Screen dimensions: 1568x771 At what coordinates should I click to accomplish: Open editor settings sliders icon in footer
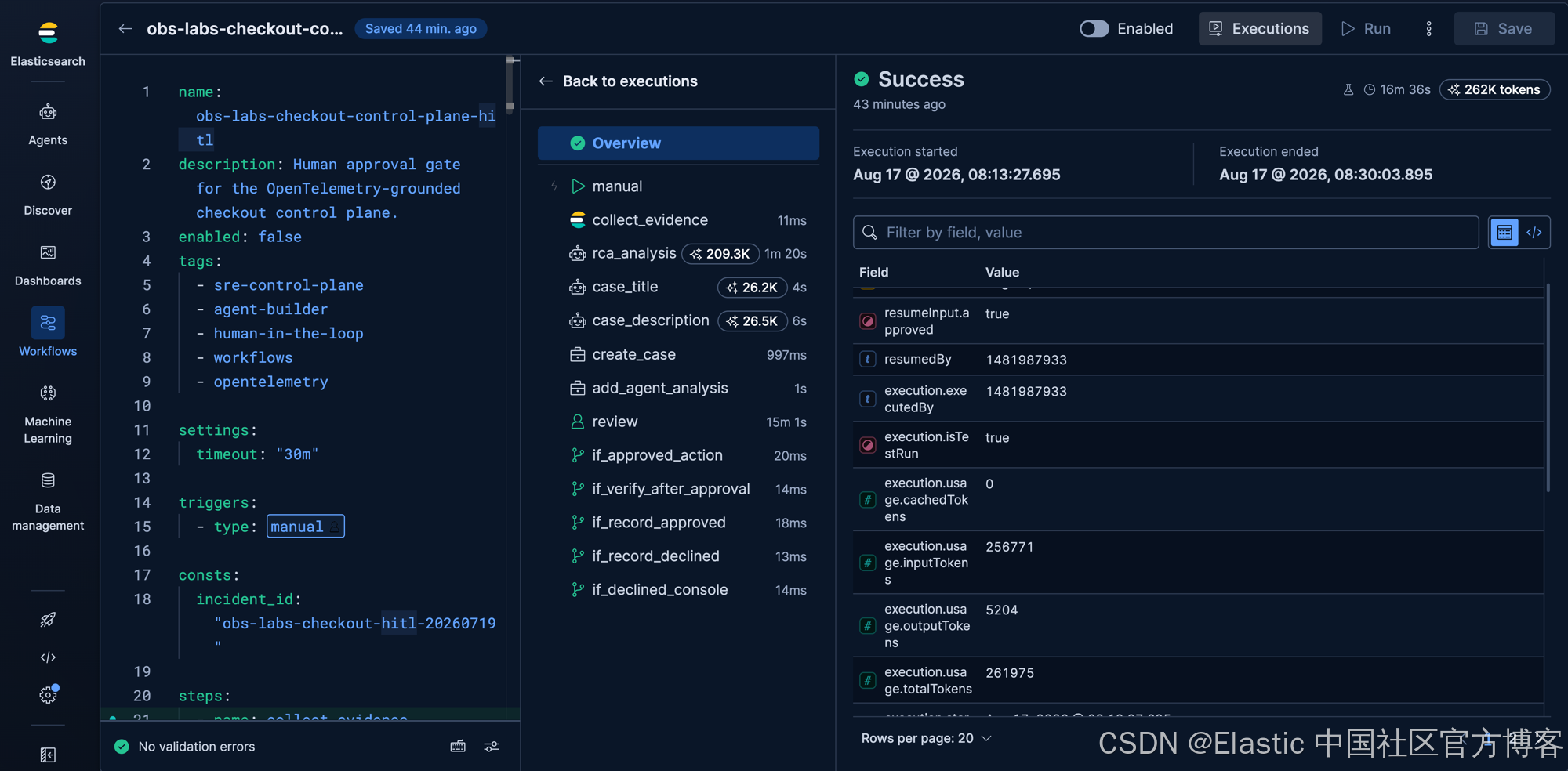pyautogui.click(x=492, y=747)
